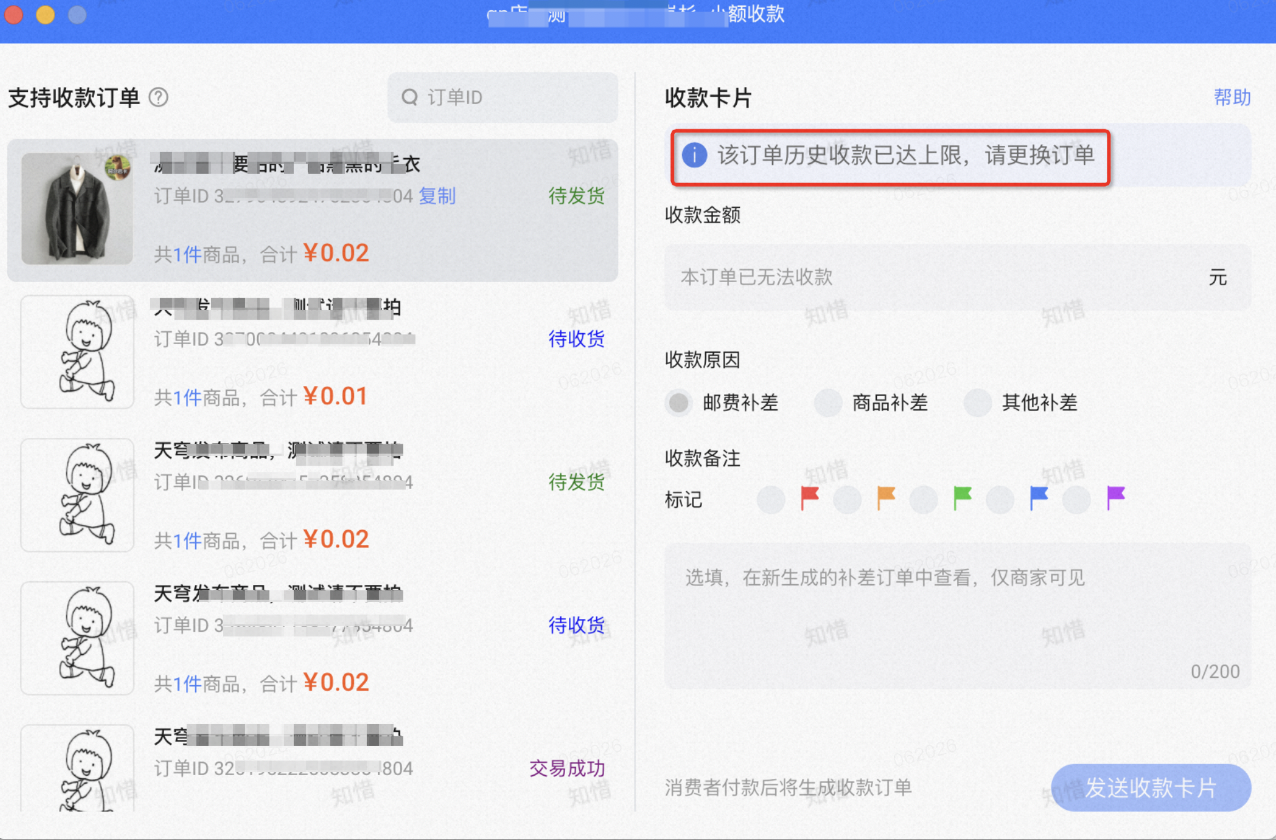
Task: Select the orange flag marker
Action: 886,497
